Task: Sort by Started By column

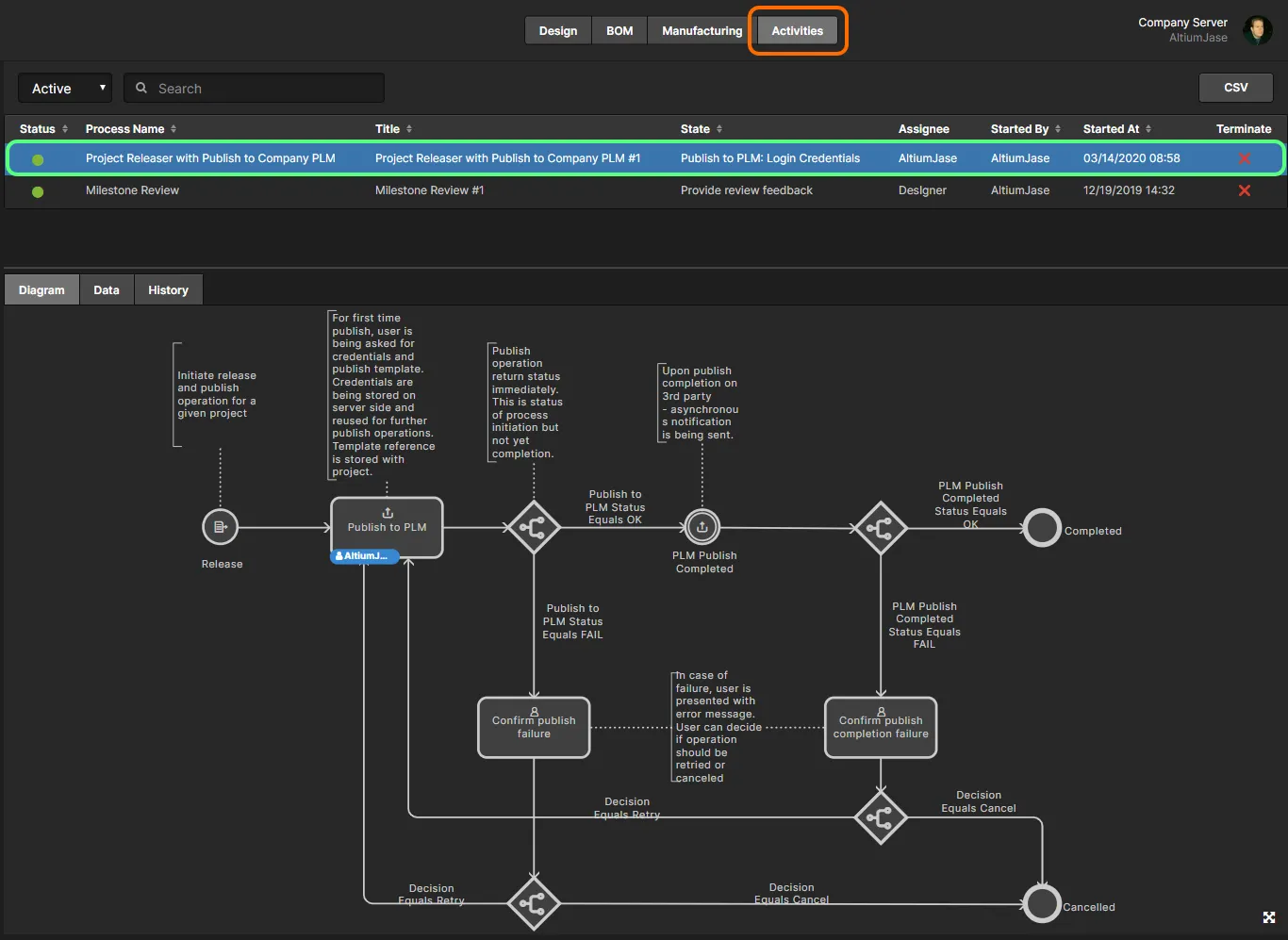Action: click(1025, 129)
